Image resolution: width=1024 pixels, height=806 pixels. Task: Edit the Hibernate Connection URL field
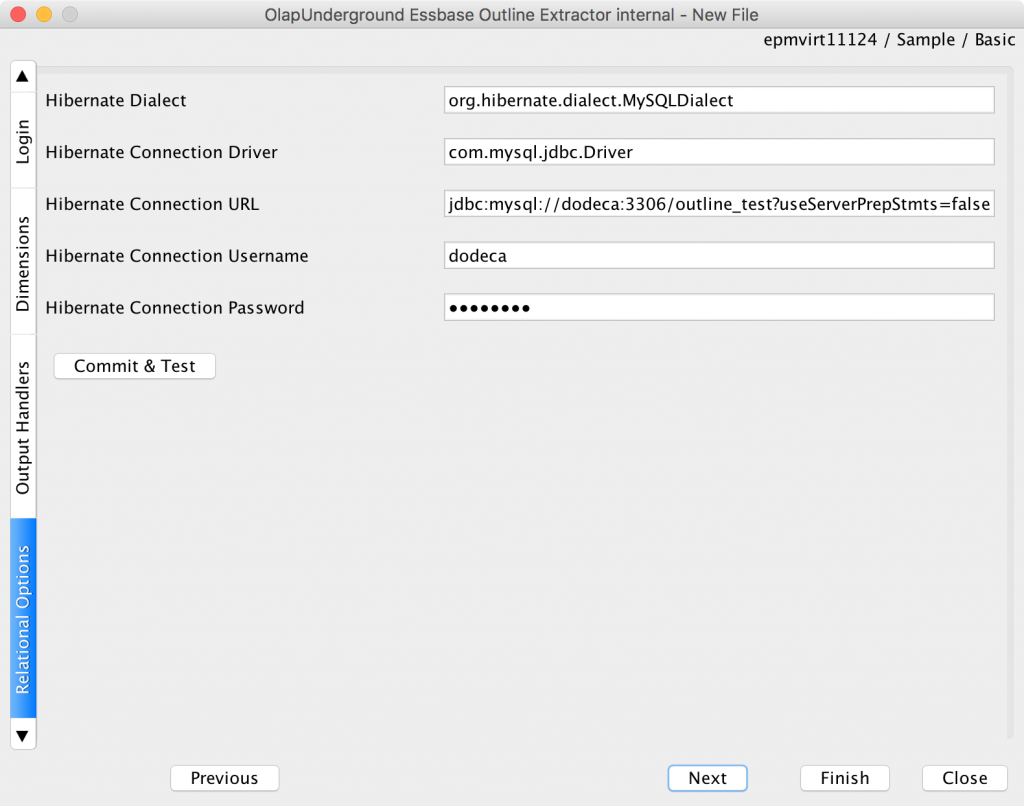[x=719, y=204]
